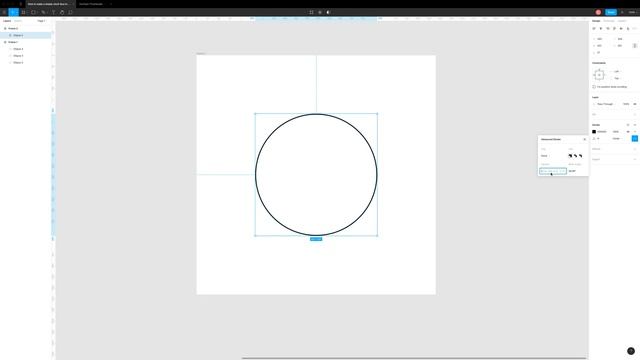This screenshot has height=360, width=640.
Task: Click the dashes input field
Action: pyautogui.click(x=553, y=171)
